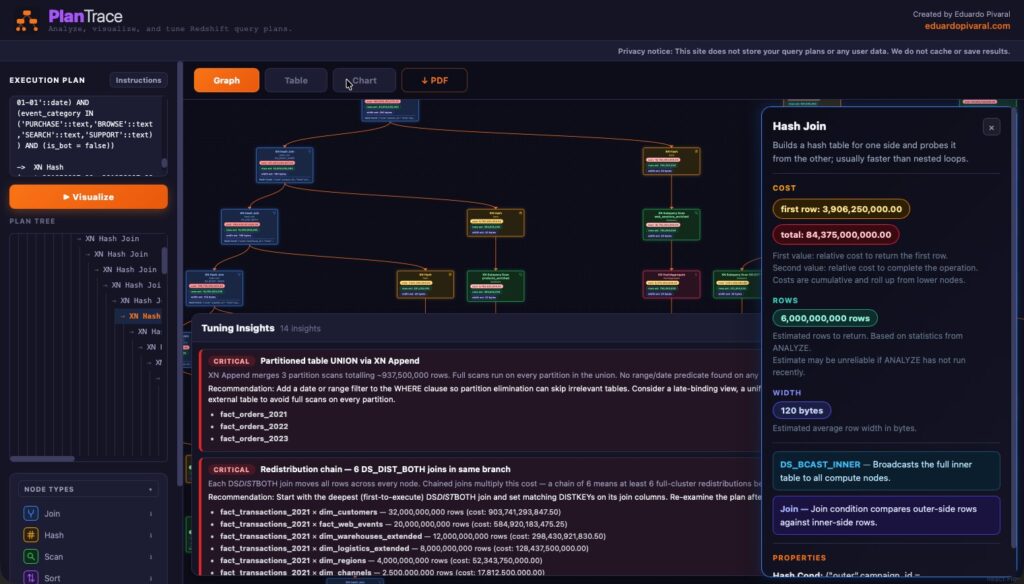Screen dimensions: 1024x584
Task: Click inside the execution plan text area
Action: pyautogui.click(x=85, y=136)
